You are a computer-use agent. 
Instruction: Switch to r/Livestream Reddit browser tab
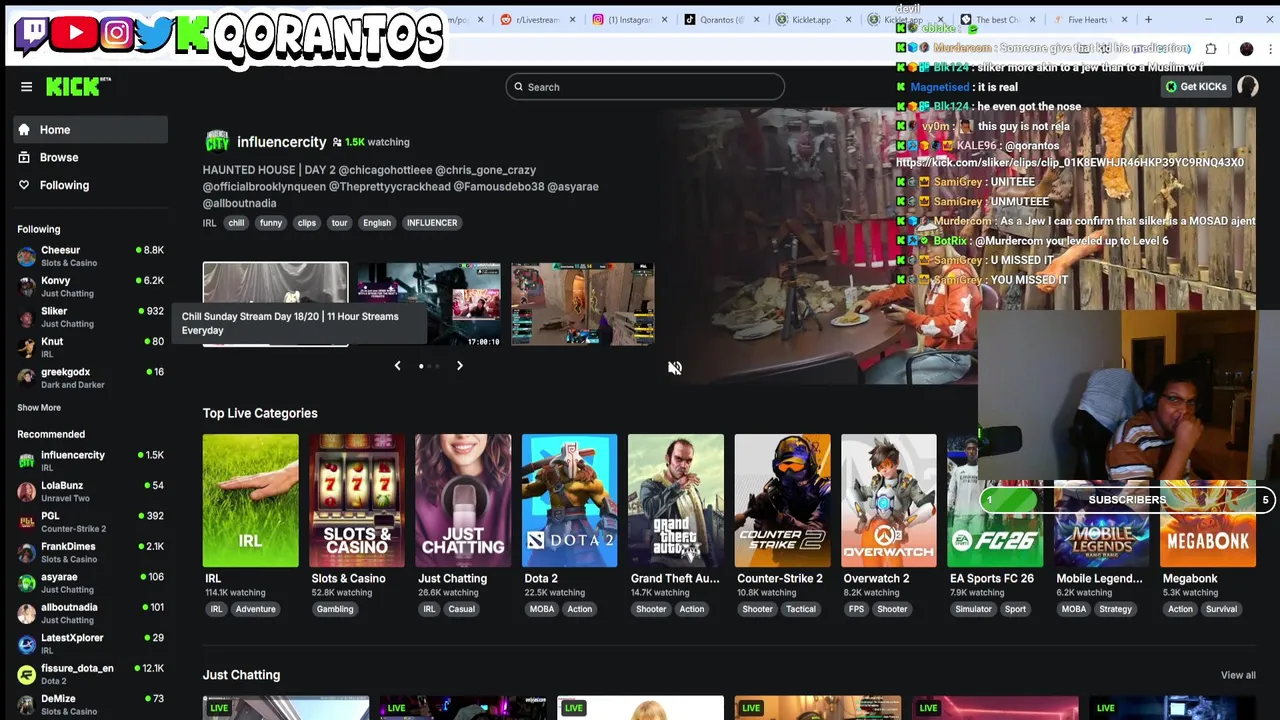pos(537,19)
